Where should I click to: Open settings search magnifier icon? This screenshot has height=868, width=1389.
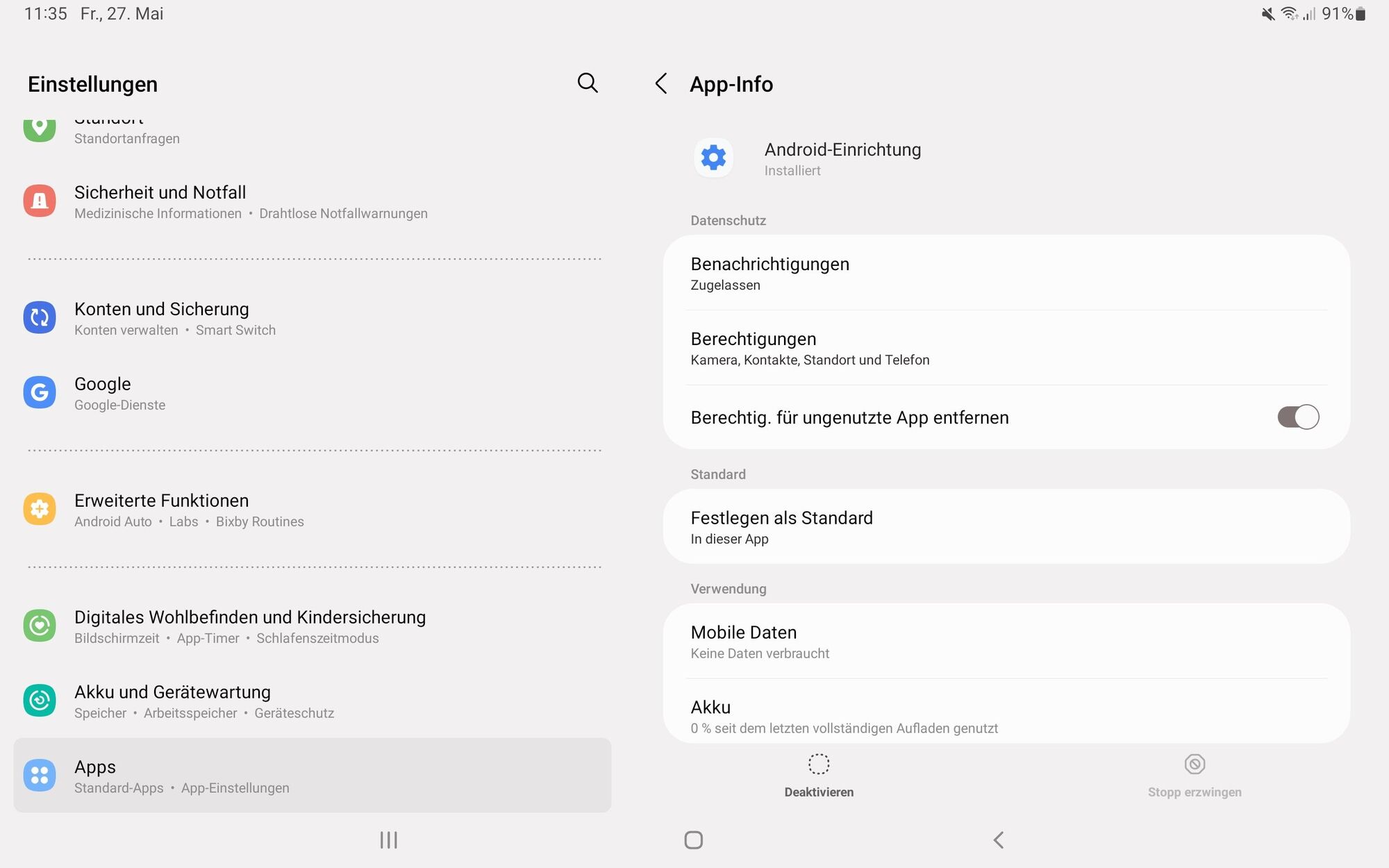tap(588, 83)
